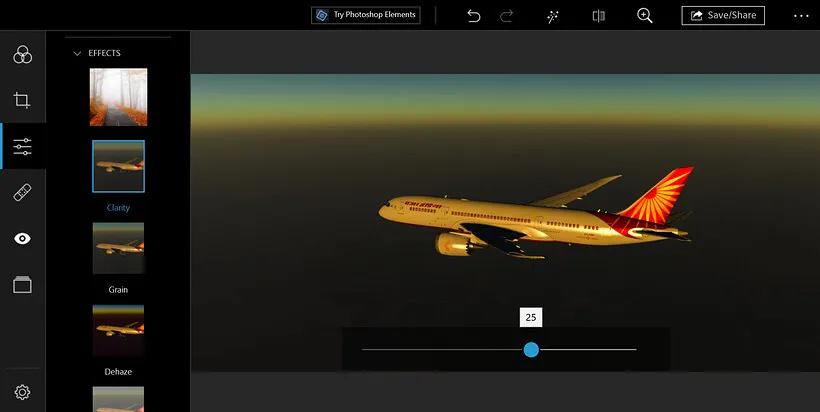The width and height of the screenshot is (820, 412).
Task: Select the Crop tool
Action: [22, 100]
